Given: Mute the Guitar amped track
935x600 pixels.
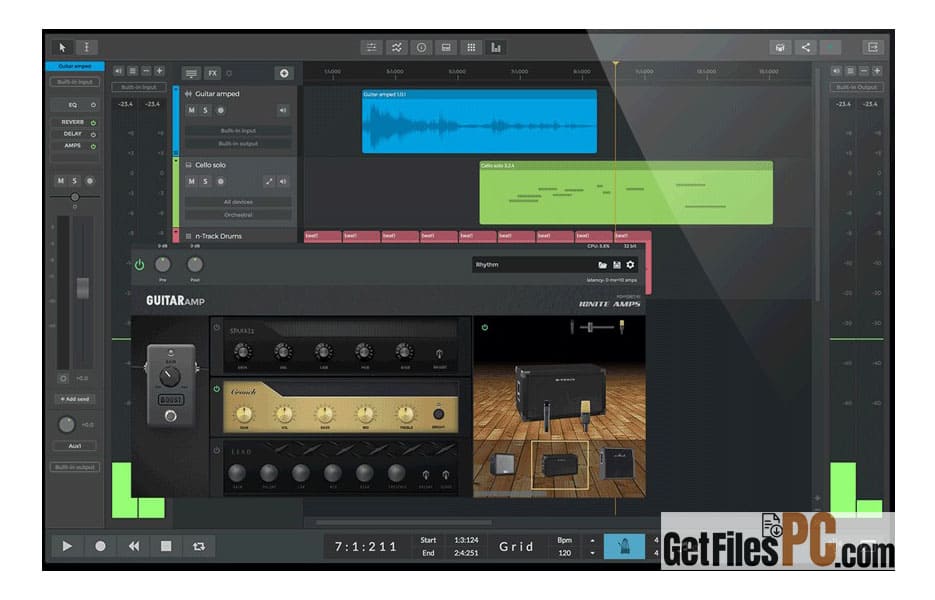Looking at the screenshot, I should (x=191, y=110).
